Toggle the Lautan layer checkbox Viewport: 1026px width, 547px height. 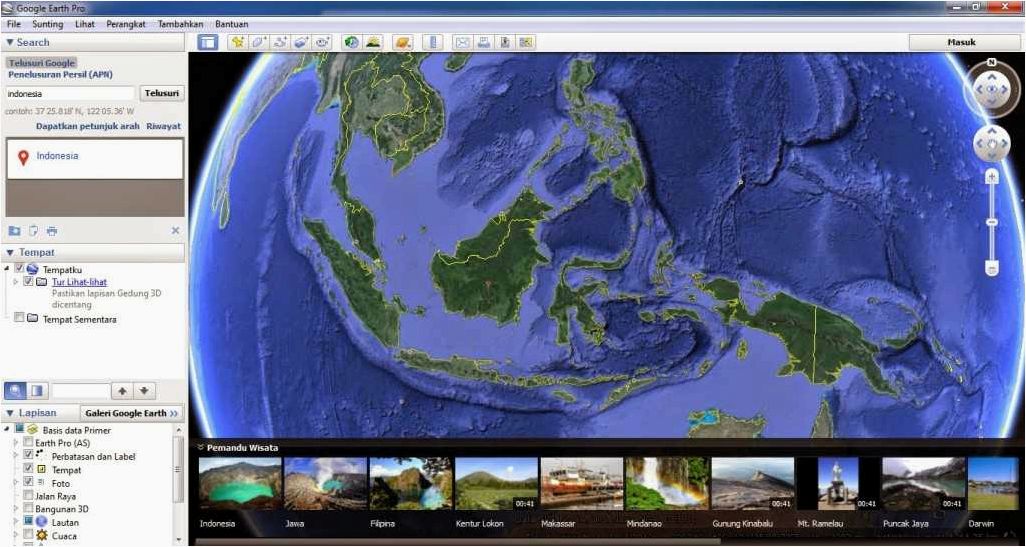pos(27,521)
